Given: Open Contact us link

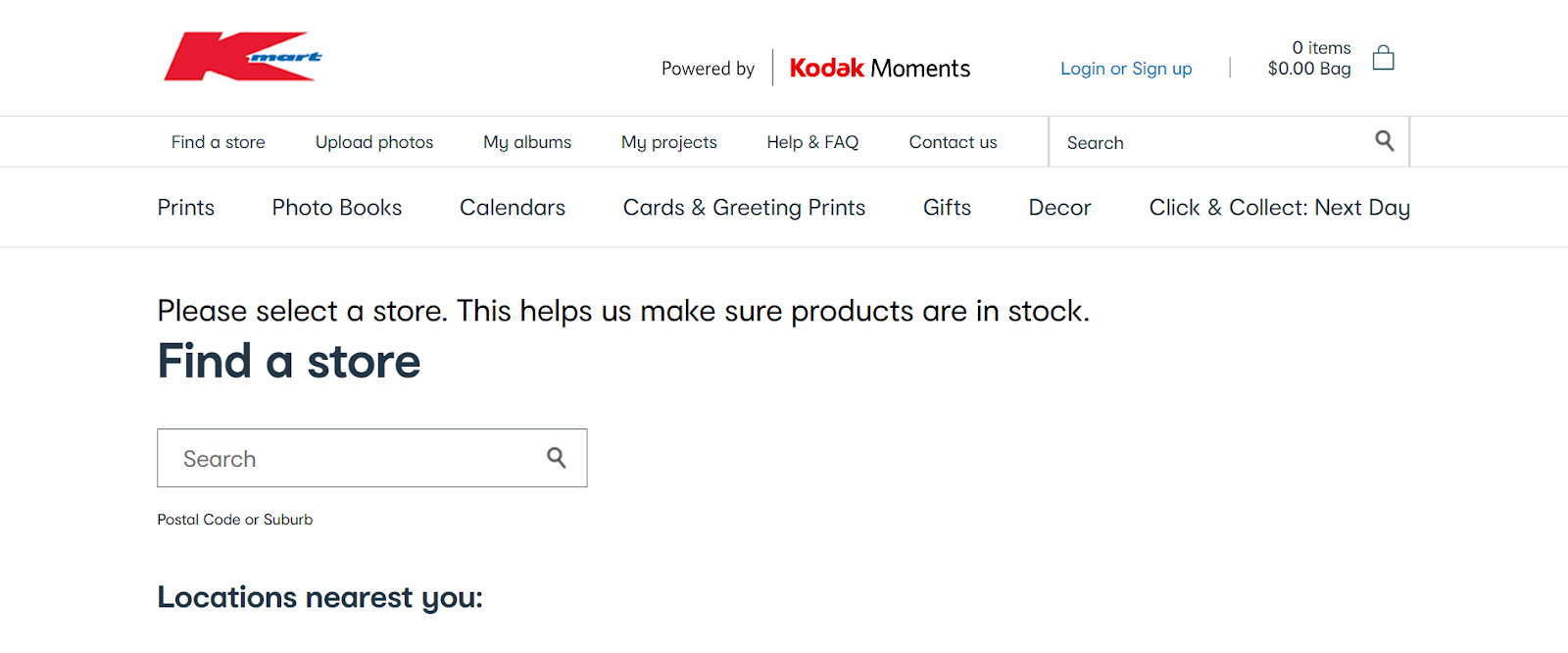Looking at the screenshot, I should (953, 142).
